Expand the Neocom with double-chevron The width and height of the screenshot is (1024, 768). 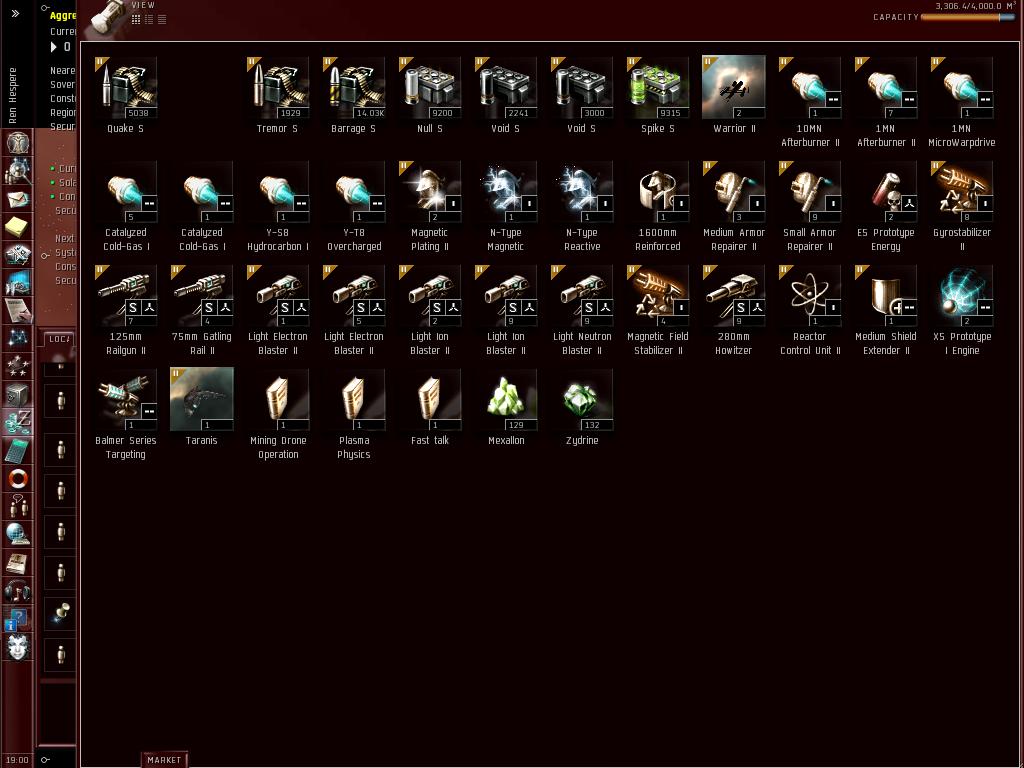[16, 13]
